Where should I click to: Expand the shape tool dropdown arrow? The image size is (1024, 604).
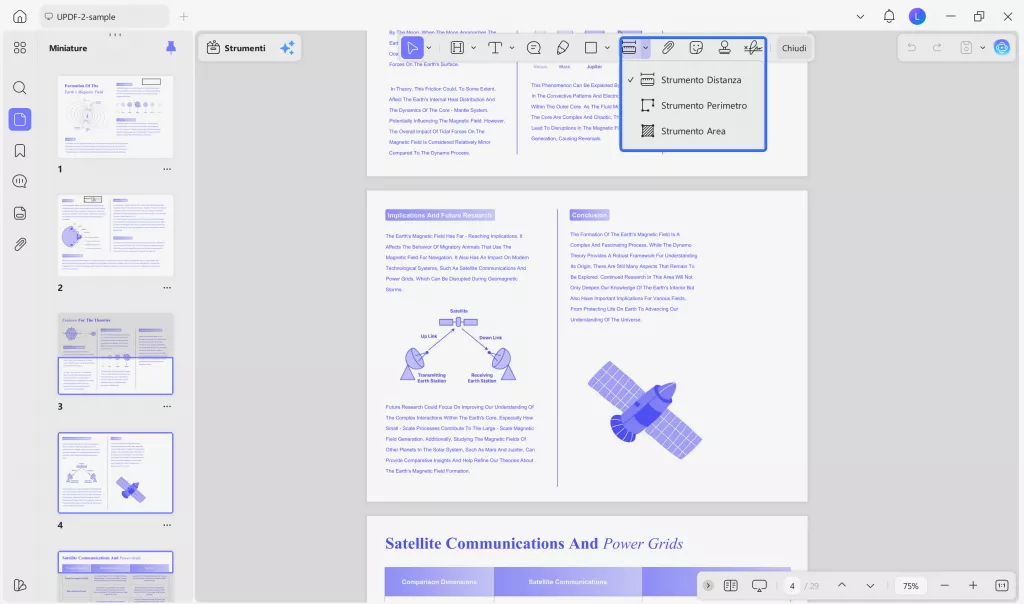click(607, 48)
